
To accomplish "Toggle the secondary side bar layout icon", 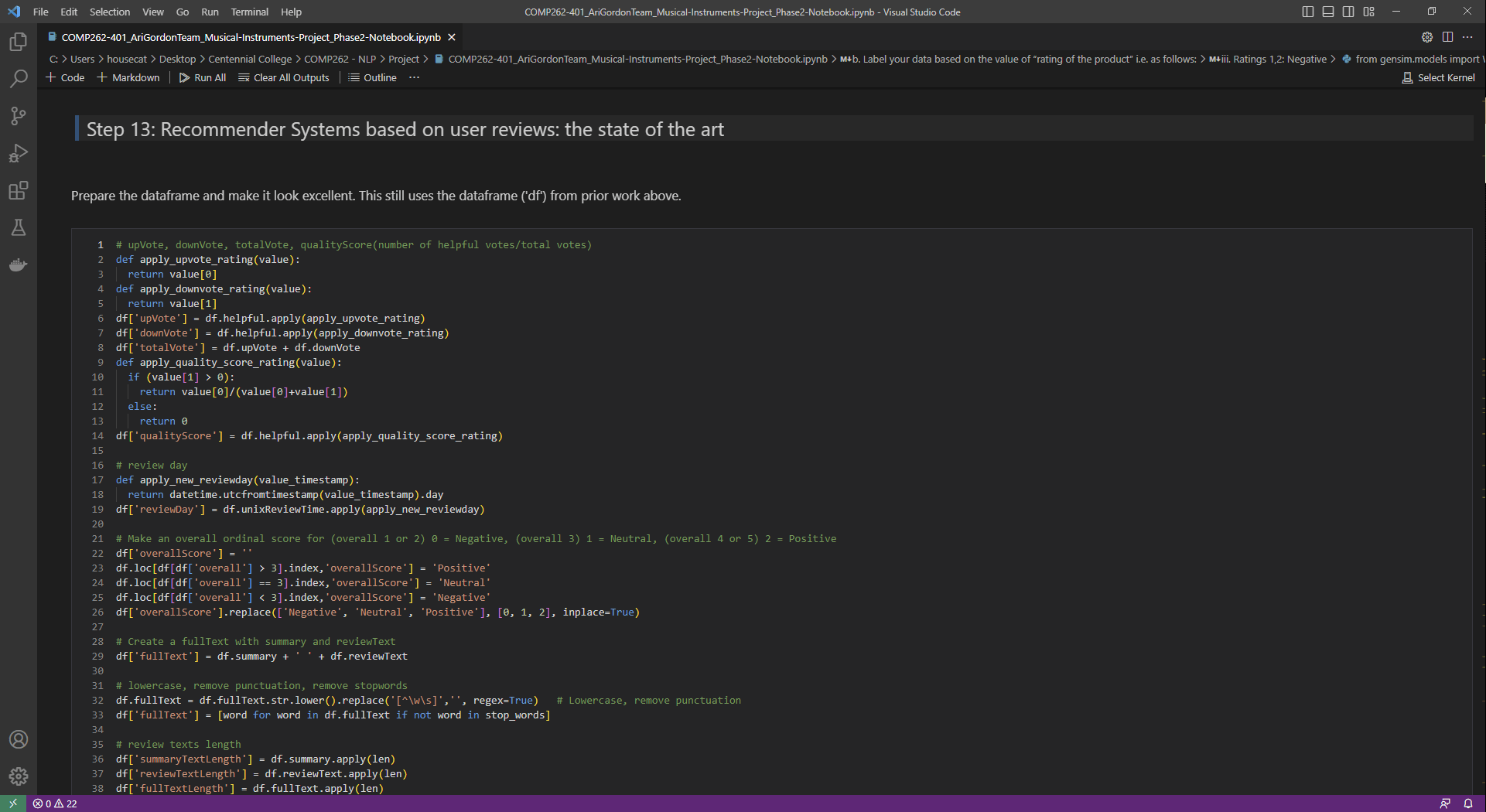I will point(1348,12).
